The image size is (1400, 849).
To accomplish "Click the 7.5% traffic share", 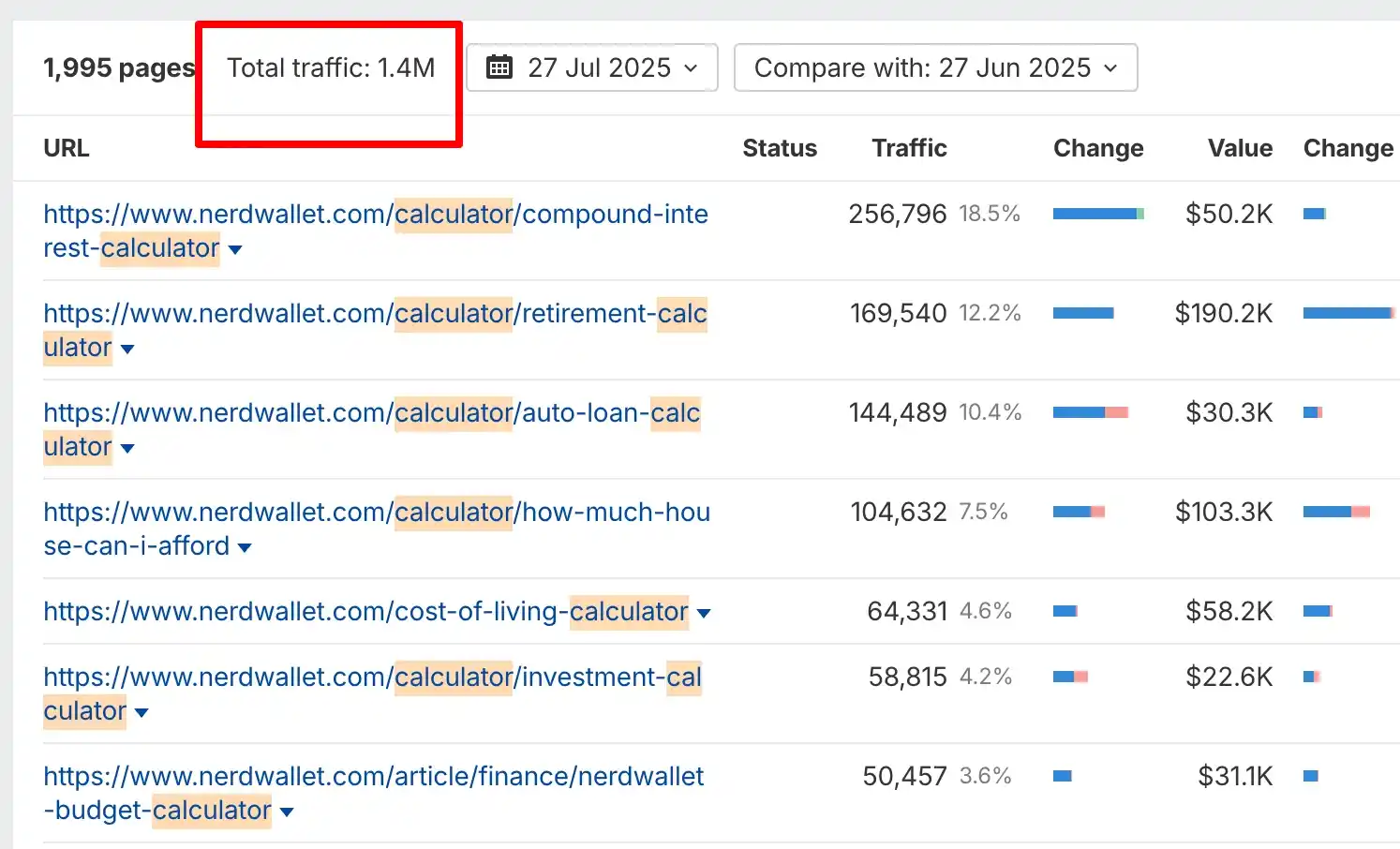I will [983, 512].
